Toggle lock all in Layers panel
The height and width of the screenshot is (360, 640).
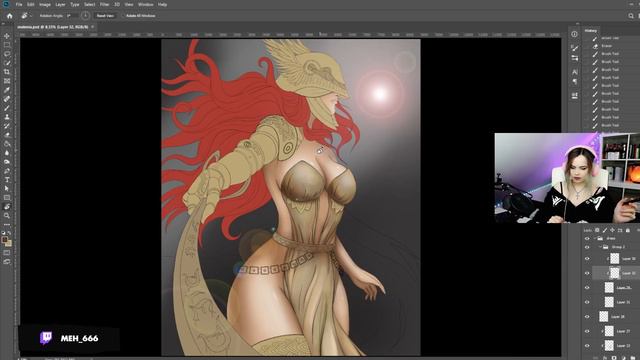pos(628,230)
